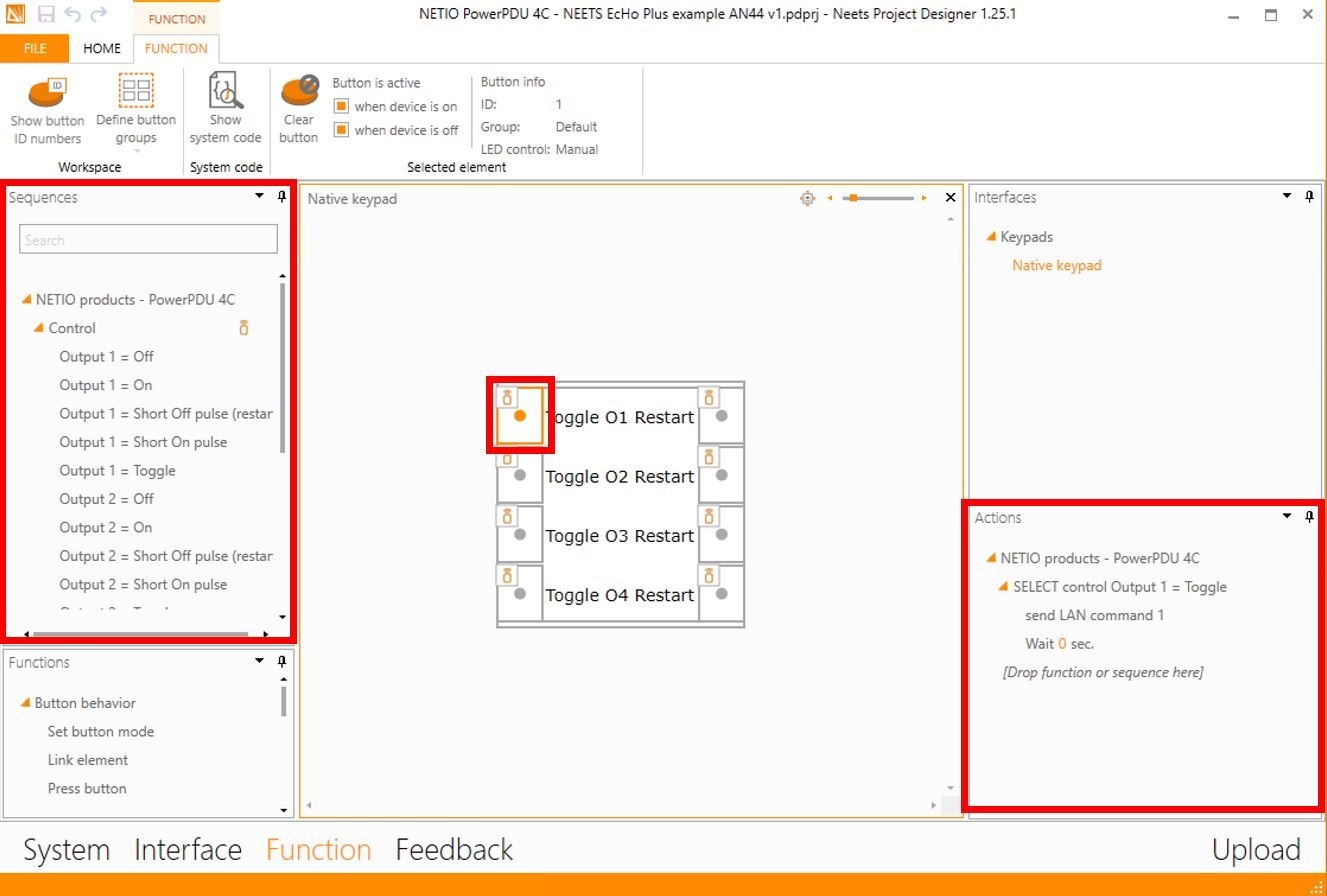Go to the System stage

[67, 850]
